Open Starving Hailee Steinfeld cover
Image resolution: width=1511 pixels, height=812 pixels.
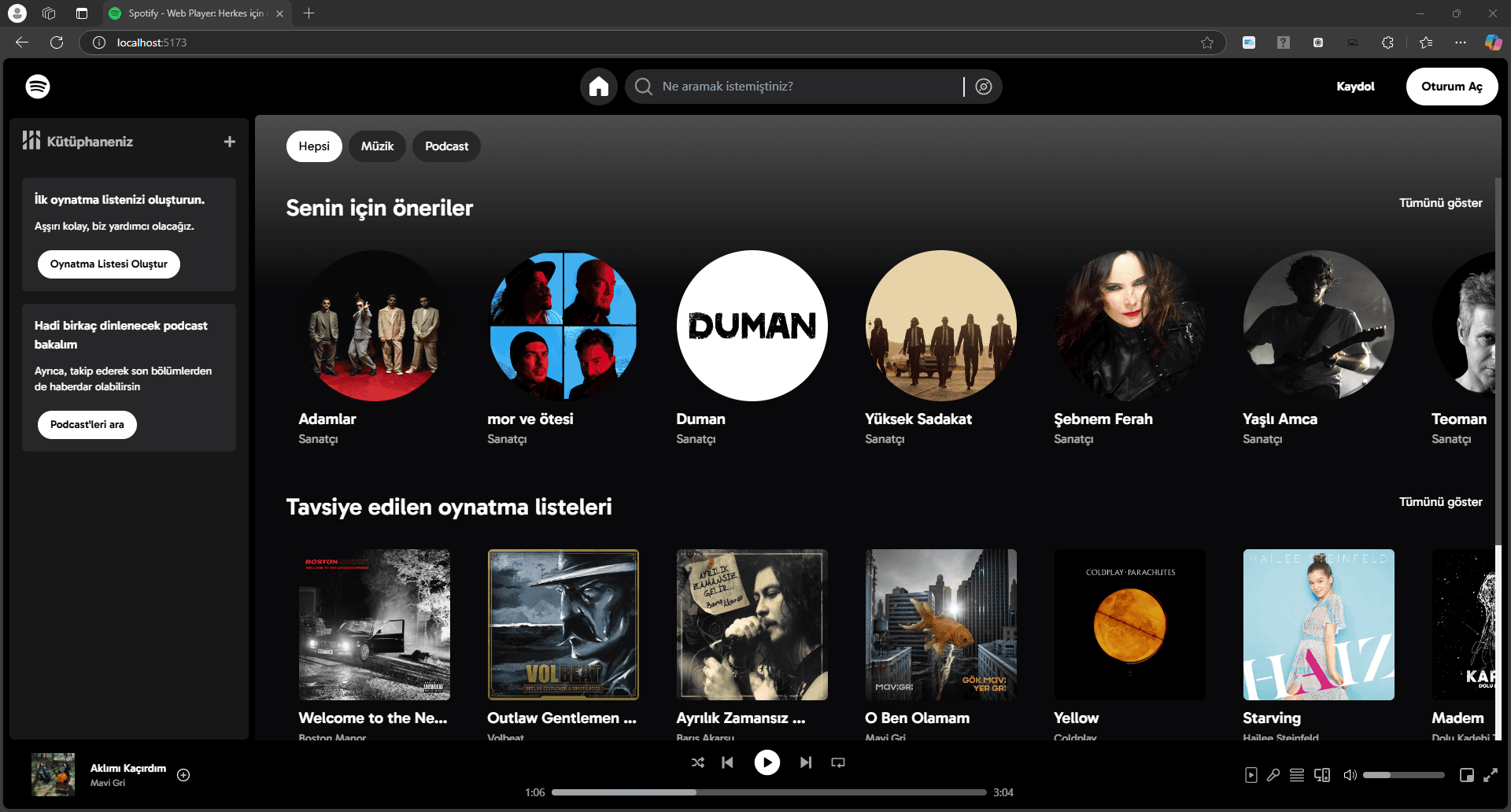[1319, 625]
